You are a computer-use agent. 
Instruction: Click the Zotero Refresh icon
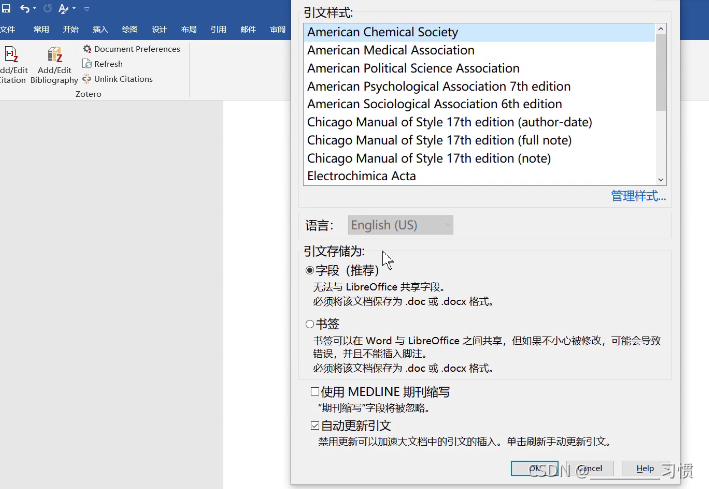click(88, 64)
